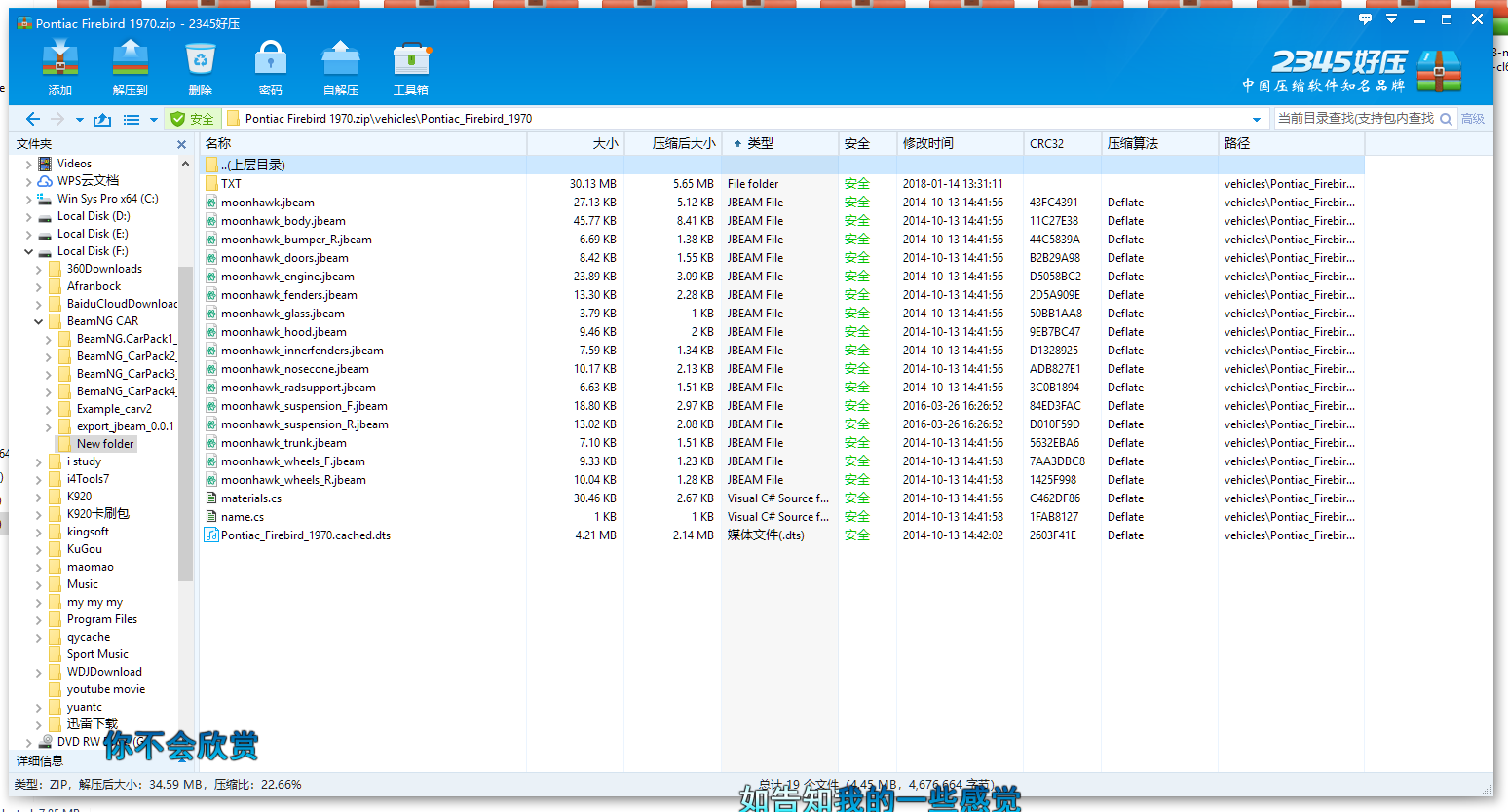Expand Win Sys Pro x64 (C:) drive
This screenshot has width=1508, height=812.
pyautogui.click(x=28, y=199)
